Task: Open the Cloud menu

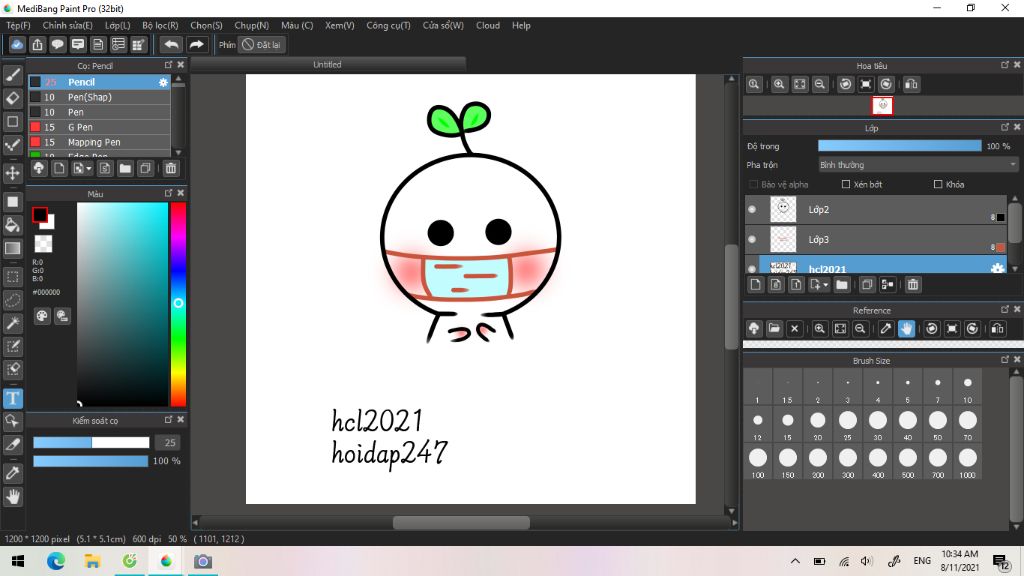Action: tap(488, 25)
